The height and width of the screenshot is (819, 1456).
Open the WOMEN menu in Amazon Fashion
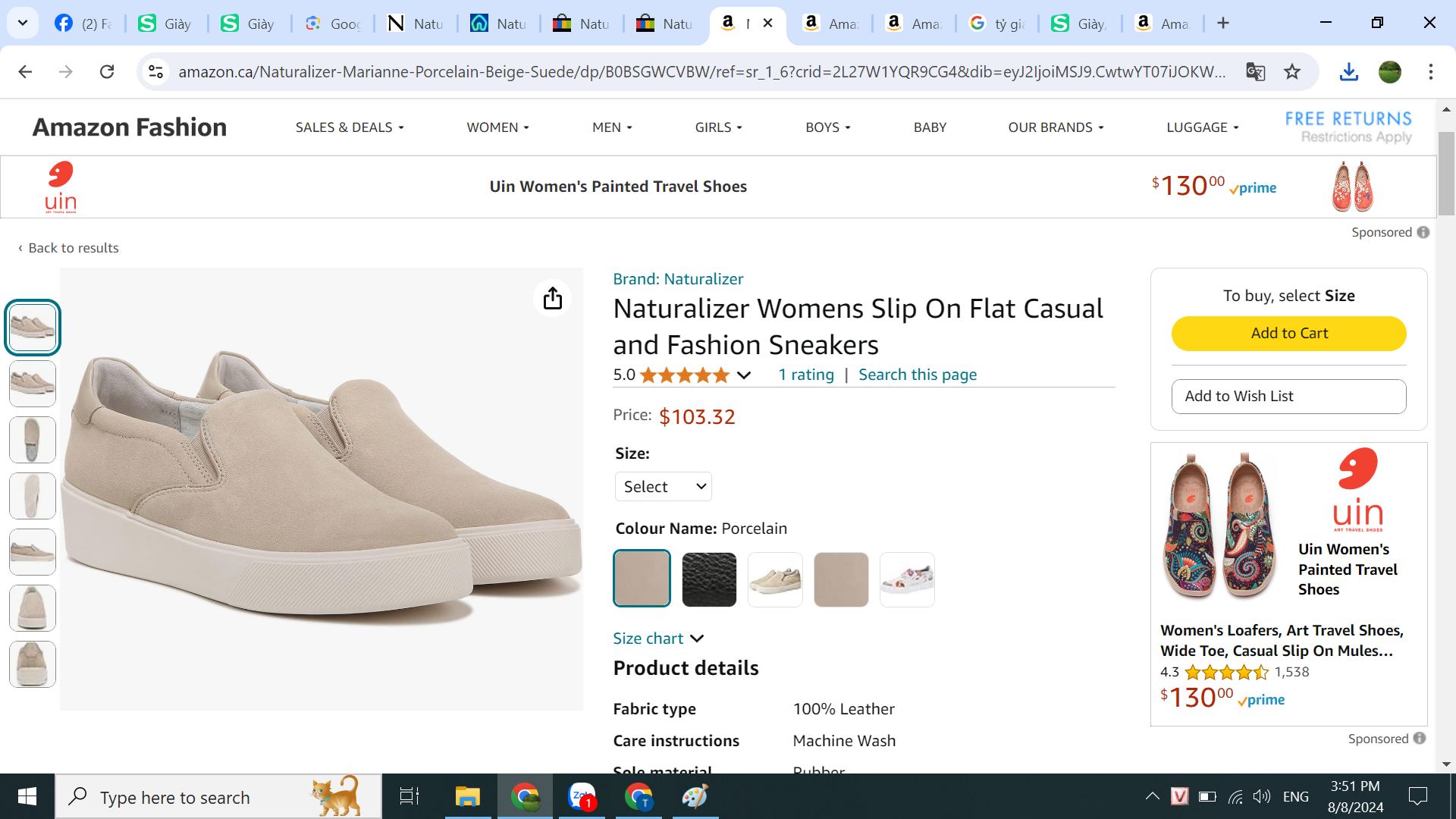497,127
